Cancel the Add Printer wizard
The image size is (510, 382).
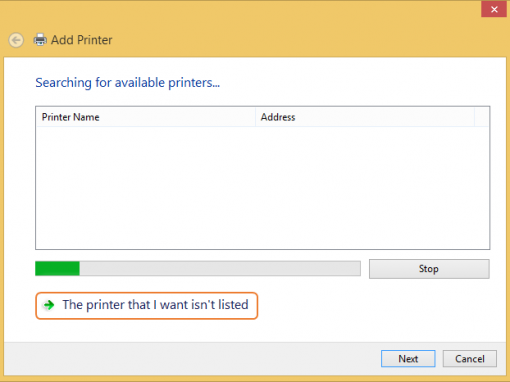coord(470,359)
